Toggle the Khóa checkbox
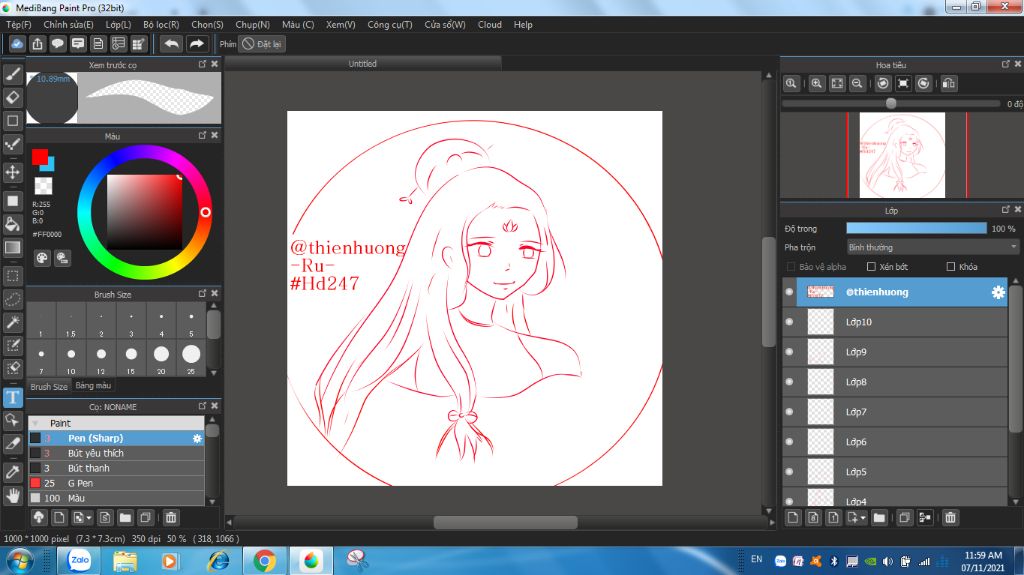 tap(951, 267)
